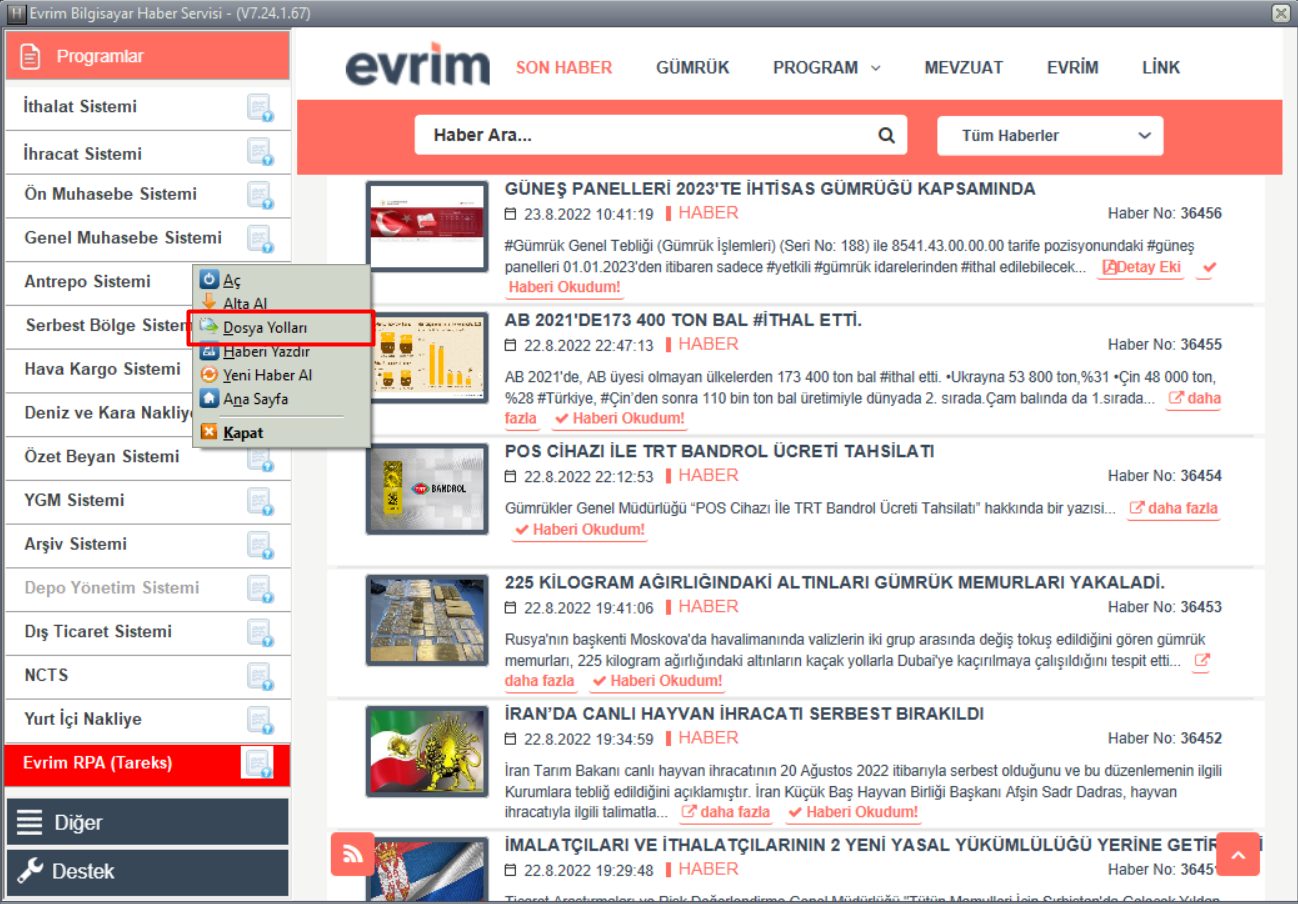Viewport: 1298px width, 904px height.
Task: Open the Hava Kargo Sistemi program
Action: 103,369
